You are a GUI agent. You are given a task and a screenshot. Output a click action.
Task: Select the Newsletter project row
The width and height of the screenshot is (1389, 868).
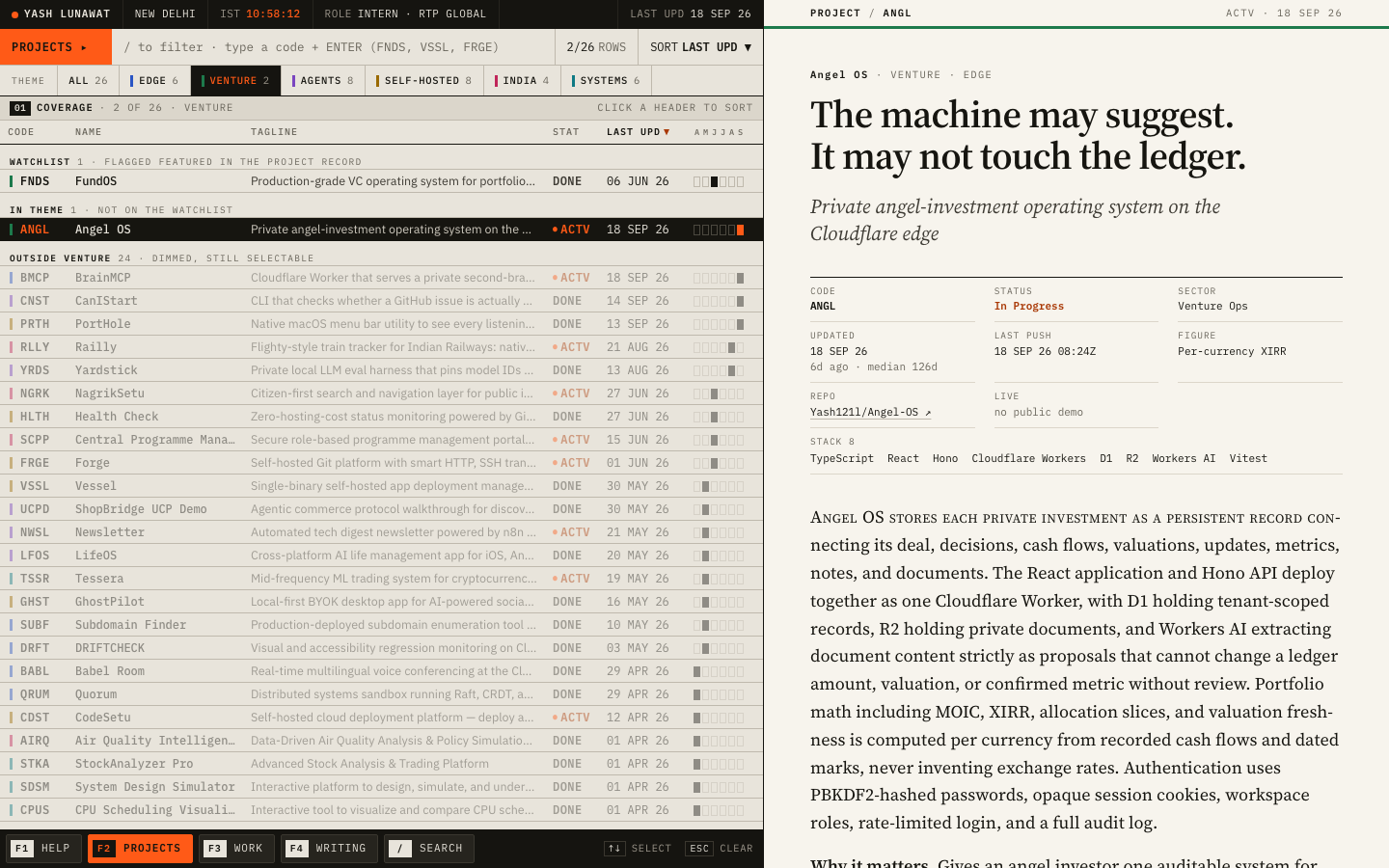tap(381, 532)
